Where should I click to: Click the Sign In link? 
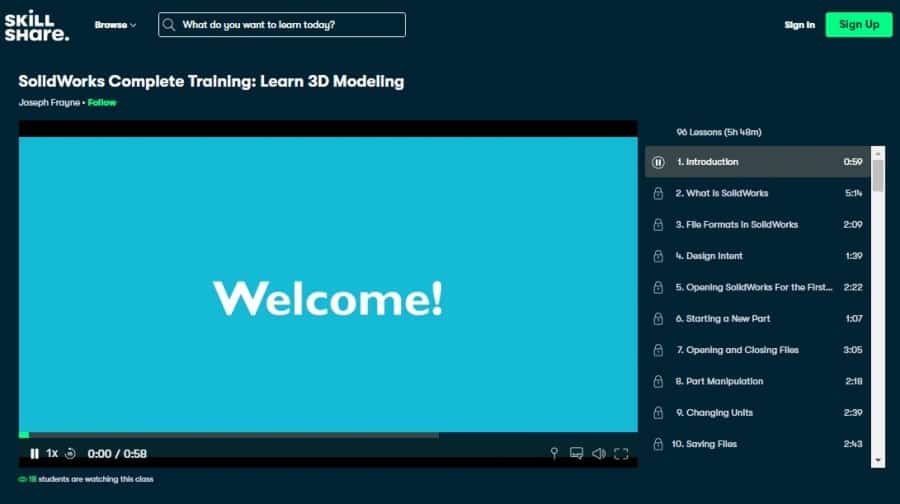800,25
